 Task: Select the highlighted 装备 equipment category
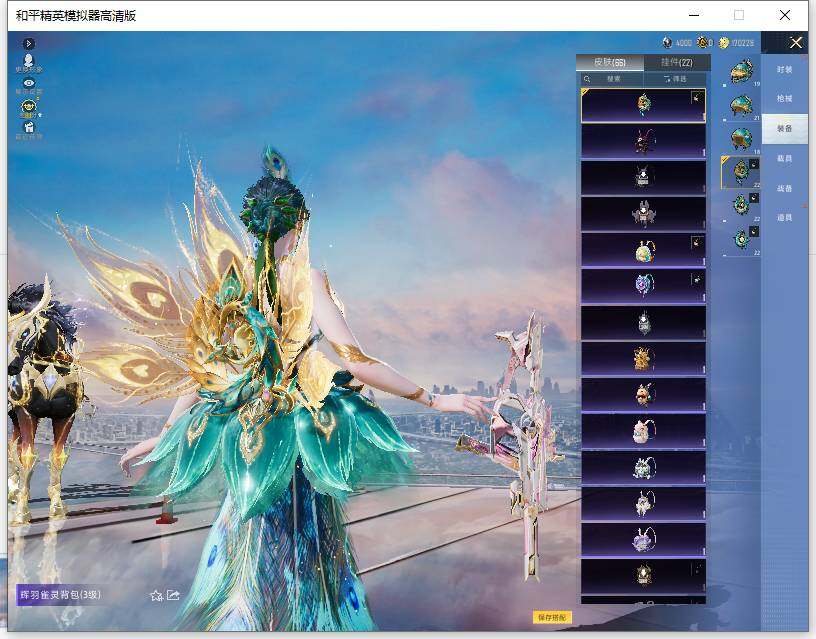coord(784,128)
